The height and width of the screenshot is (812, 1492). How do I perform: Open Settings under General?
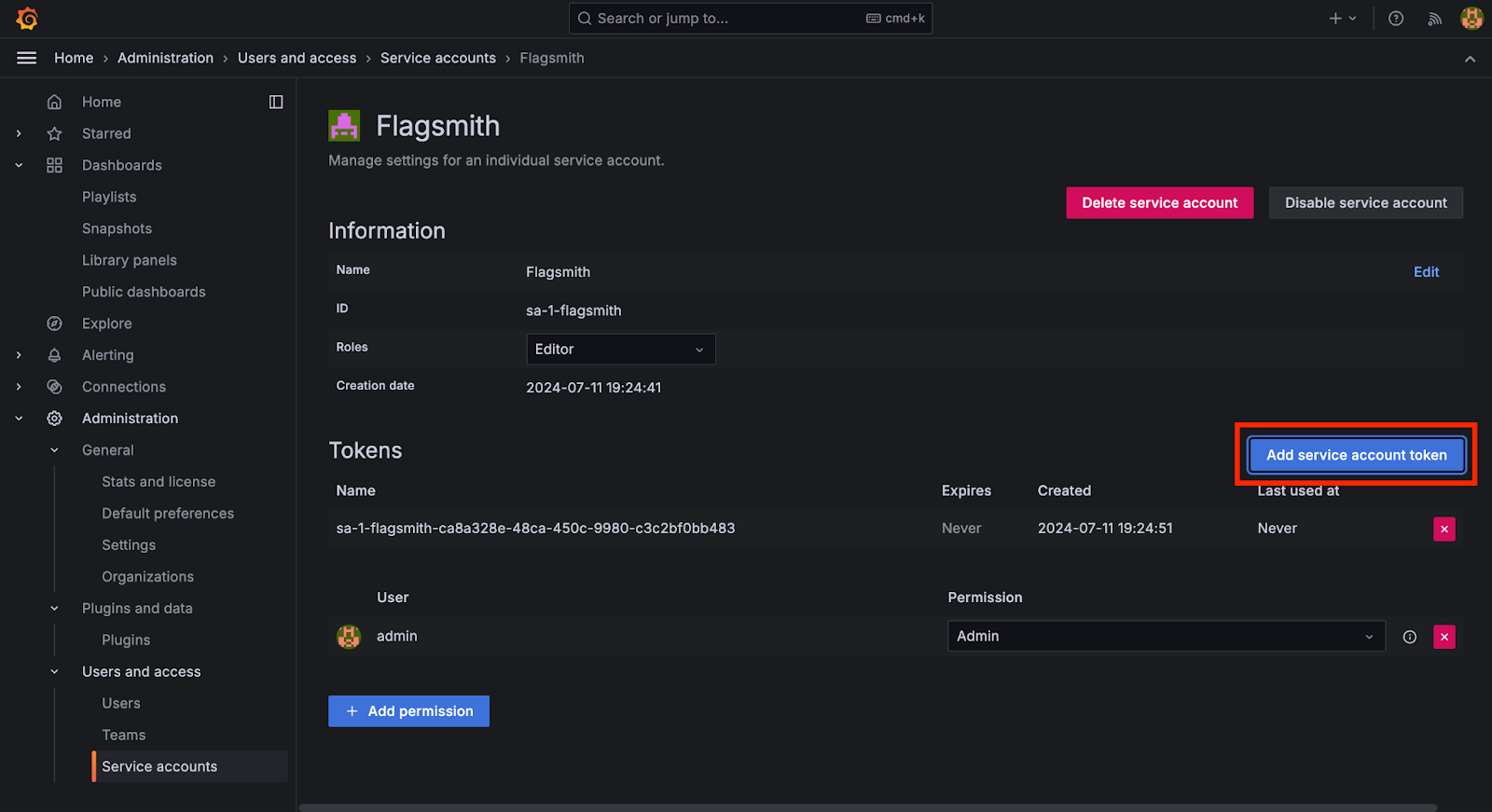(x=129, y=545)
